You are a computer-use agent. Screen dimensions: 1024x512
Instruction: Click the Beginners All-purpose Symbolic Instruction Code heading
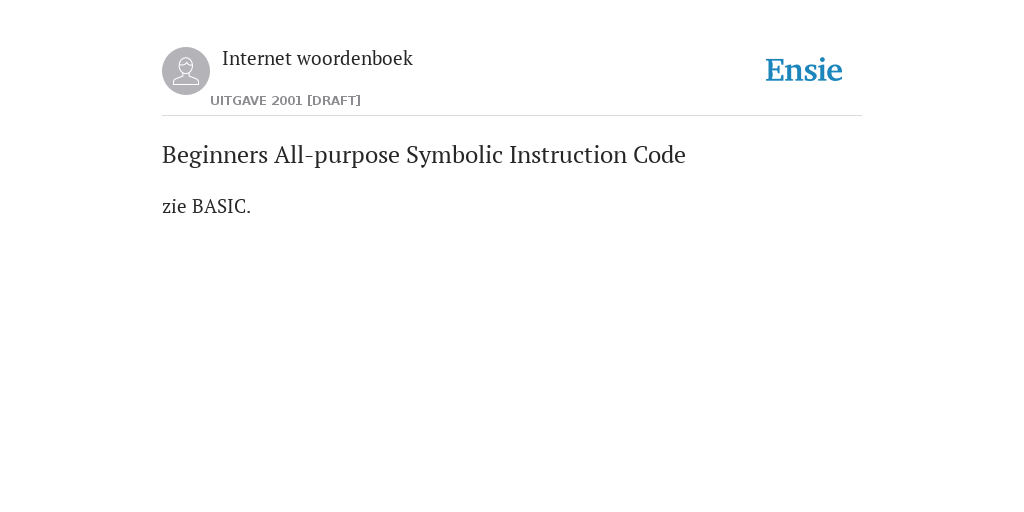(424, 155)
